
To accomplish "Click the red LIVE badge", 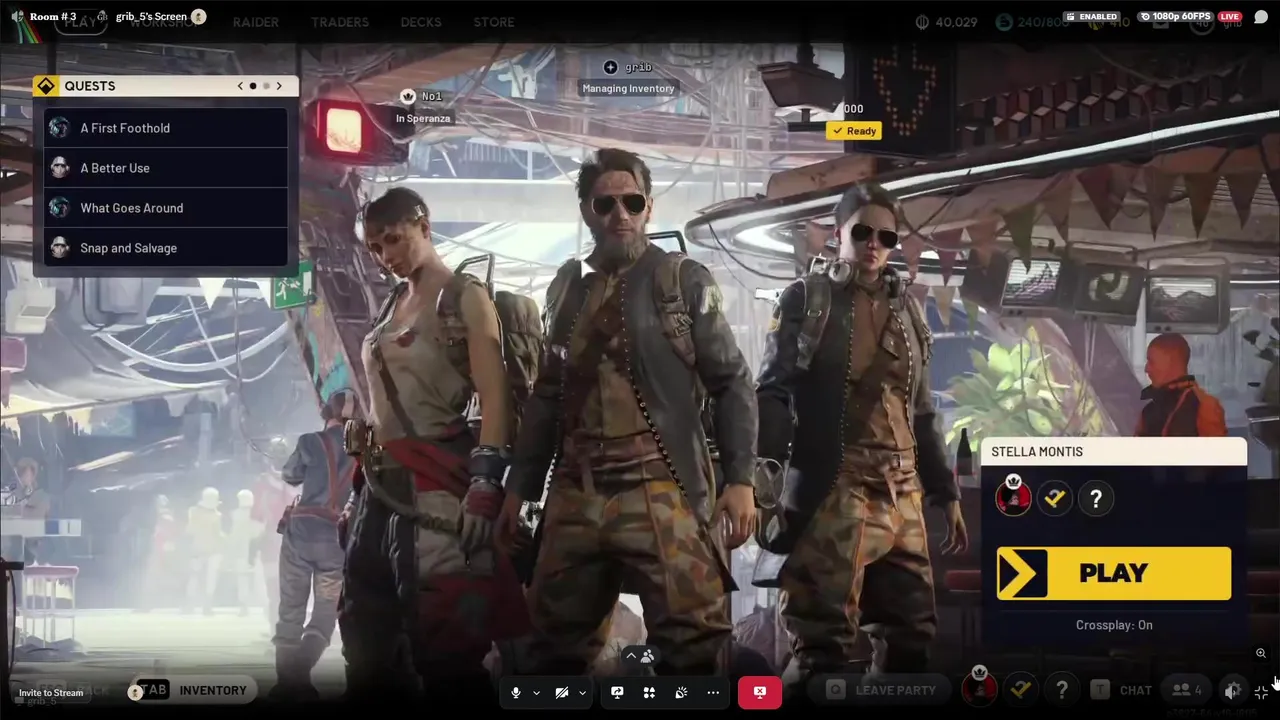I will pos(1230,17).
